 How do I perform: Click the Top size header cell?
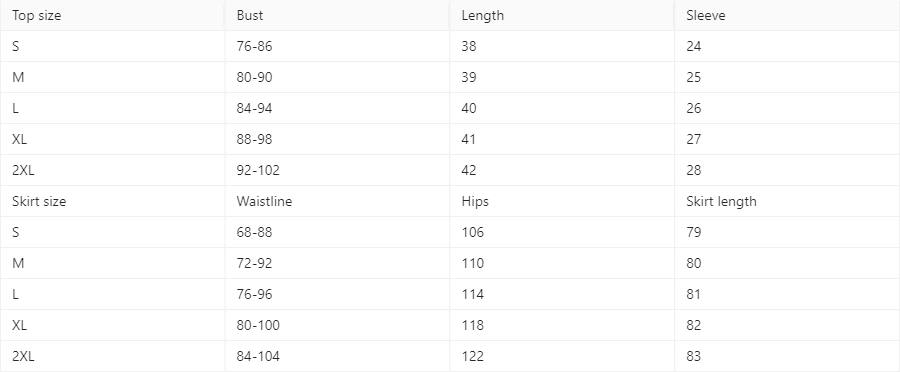[112, 16]
